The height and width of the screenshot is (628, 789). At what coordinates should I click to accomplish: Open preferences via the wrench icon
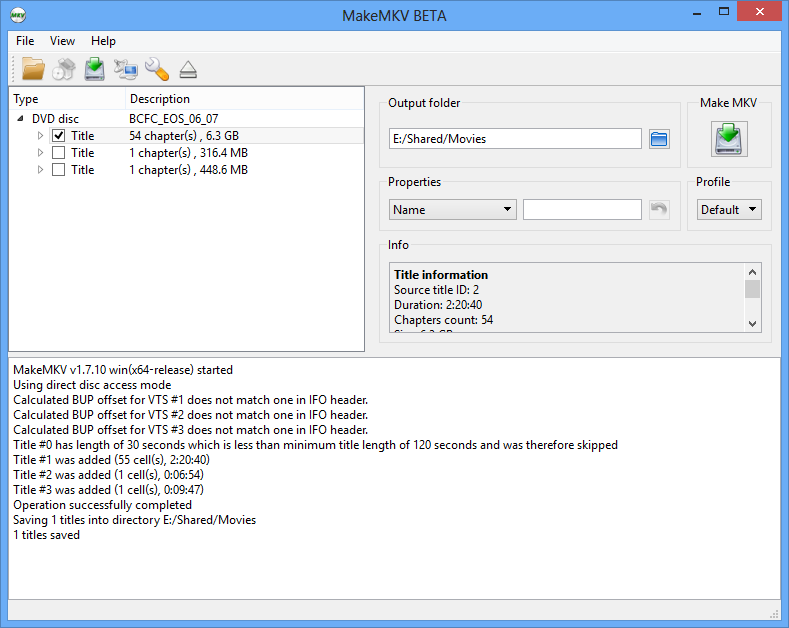[156, 69]
